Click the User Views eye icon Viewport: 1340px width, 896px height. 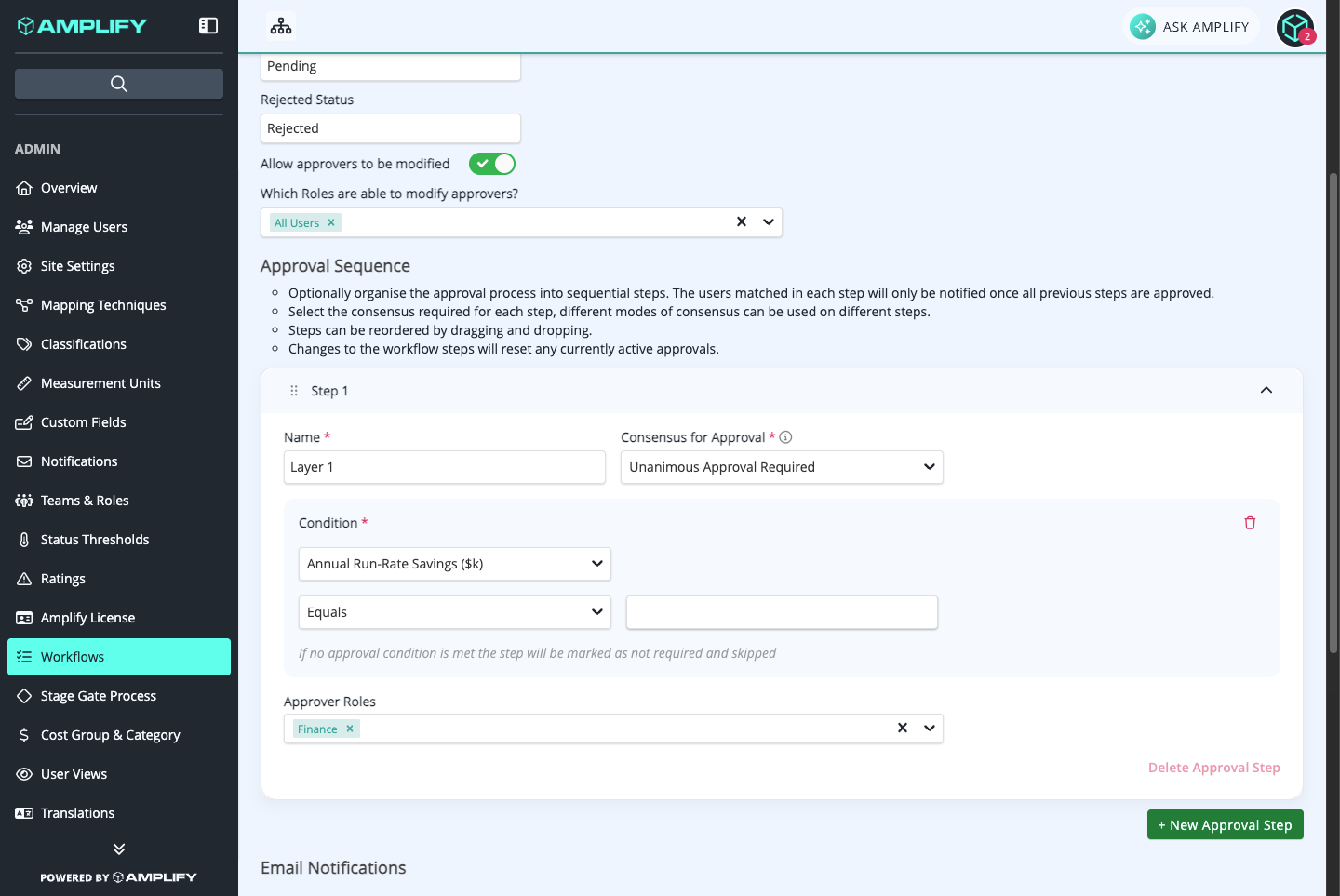24,774
